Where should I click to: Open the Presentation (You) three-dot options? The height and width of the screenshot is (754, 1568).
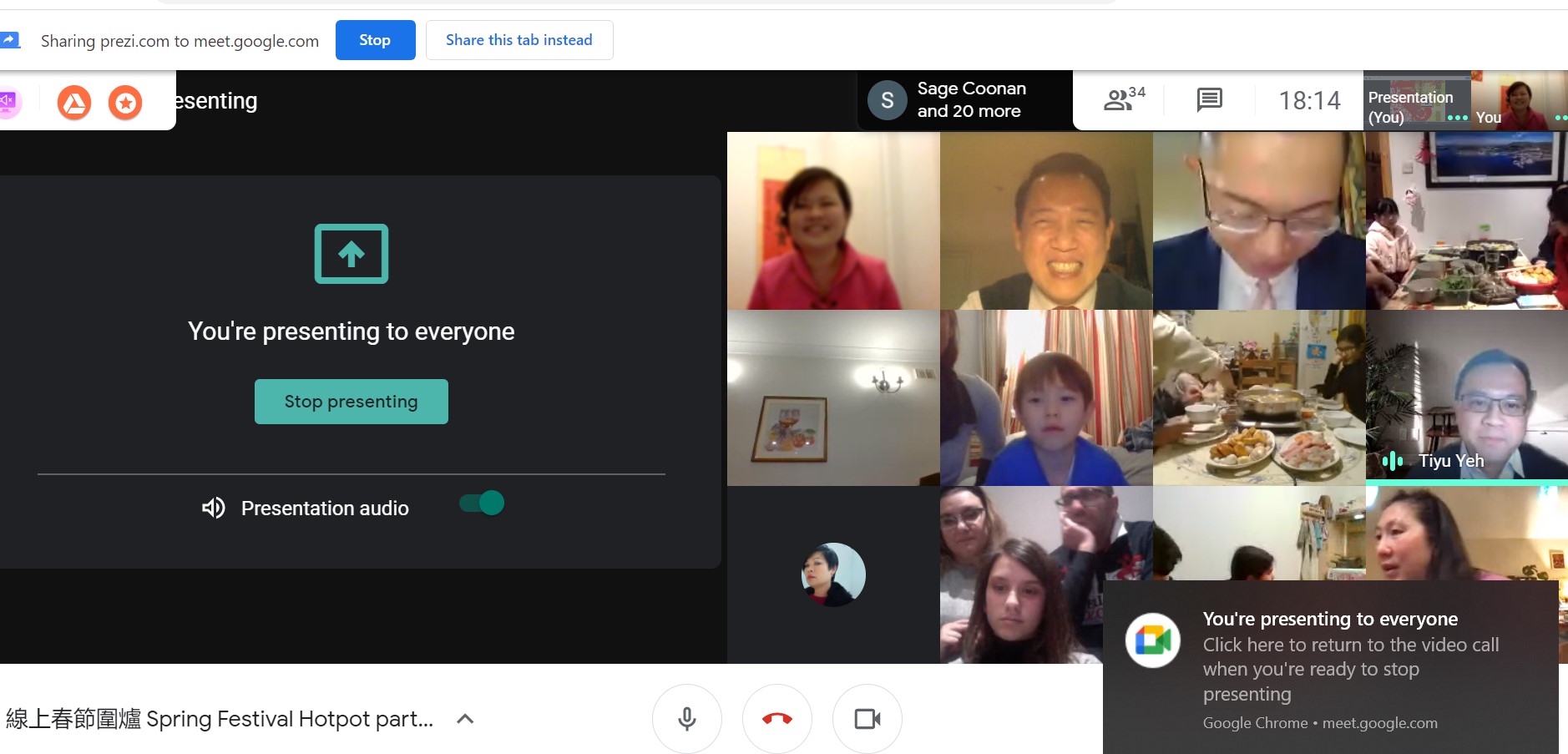tap(1457, 118)
